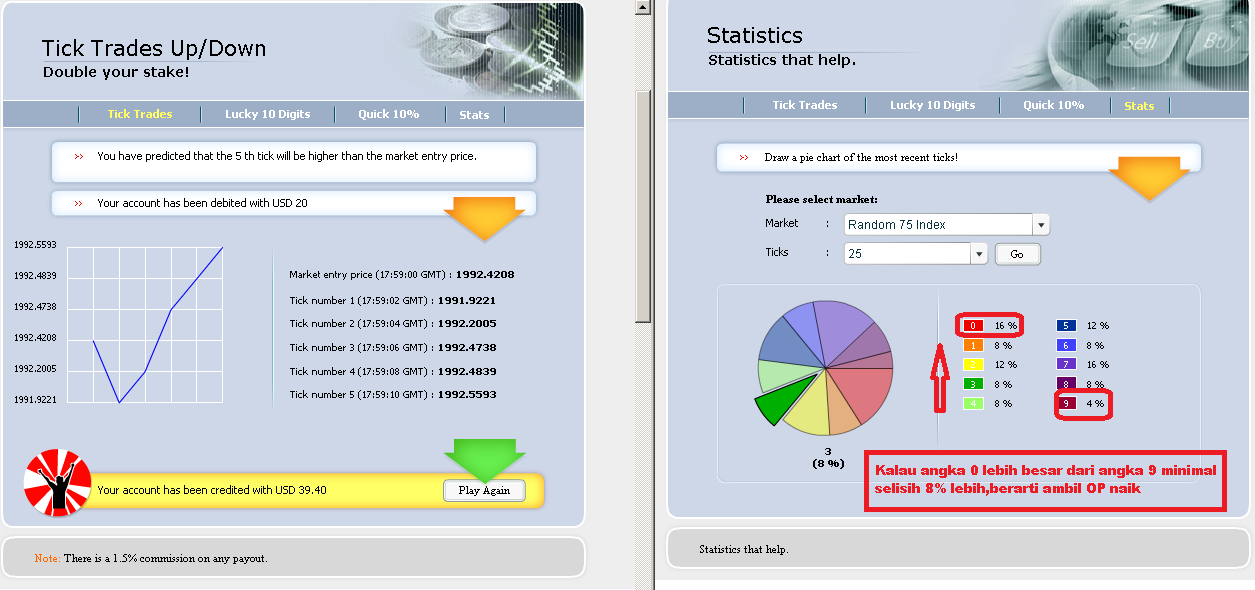
Task: Expand the Market dropdown arrow
Action: 1041,225
